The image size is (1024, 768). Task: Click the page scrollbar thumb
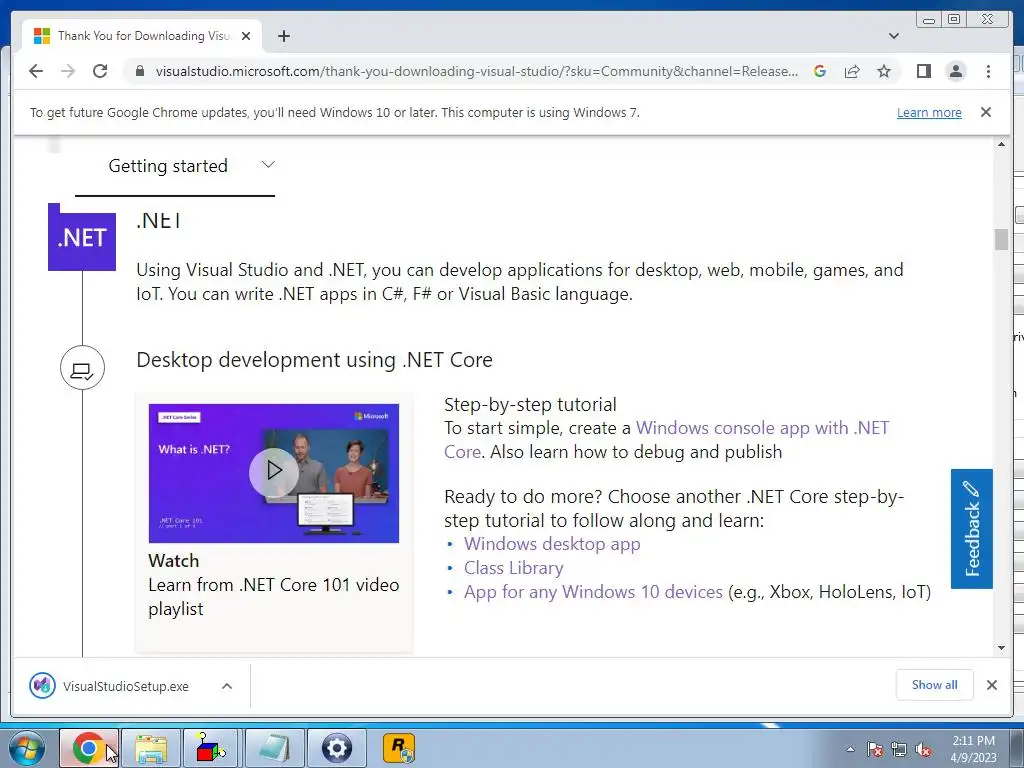pyautogui.click(x=1001, y=239)
